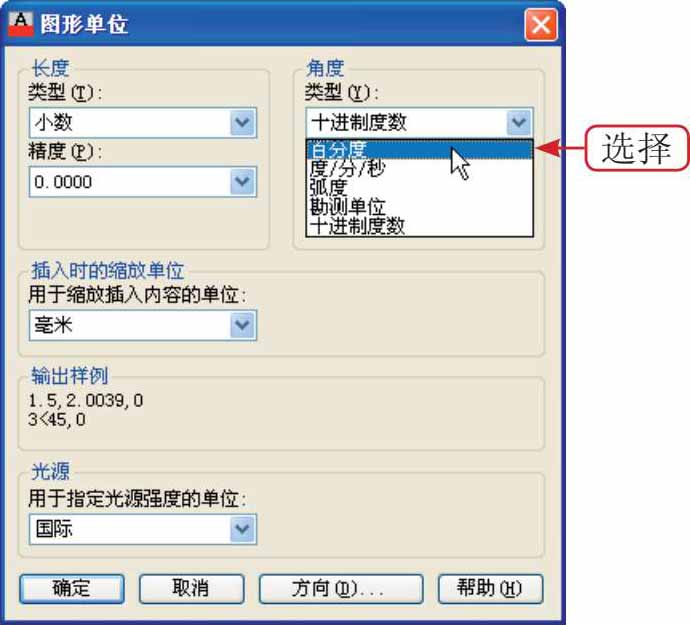Choose 弧度 in the angle type list
Image resolution: width=690 pixels, height=625 pixels.
tap(419, 188)
